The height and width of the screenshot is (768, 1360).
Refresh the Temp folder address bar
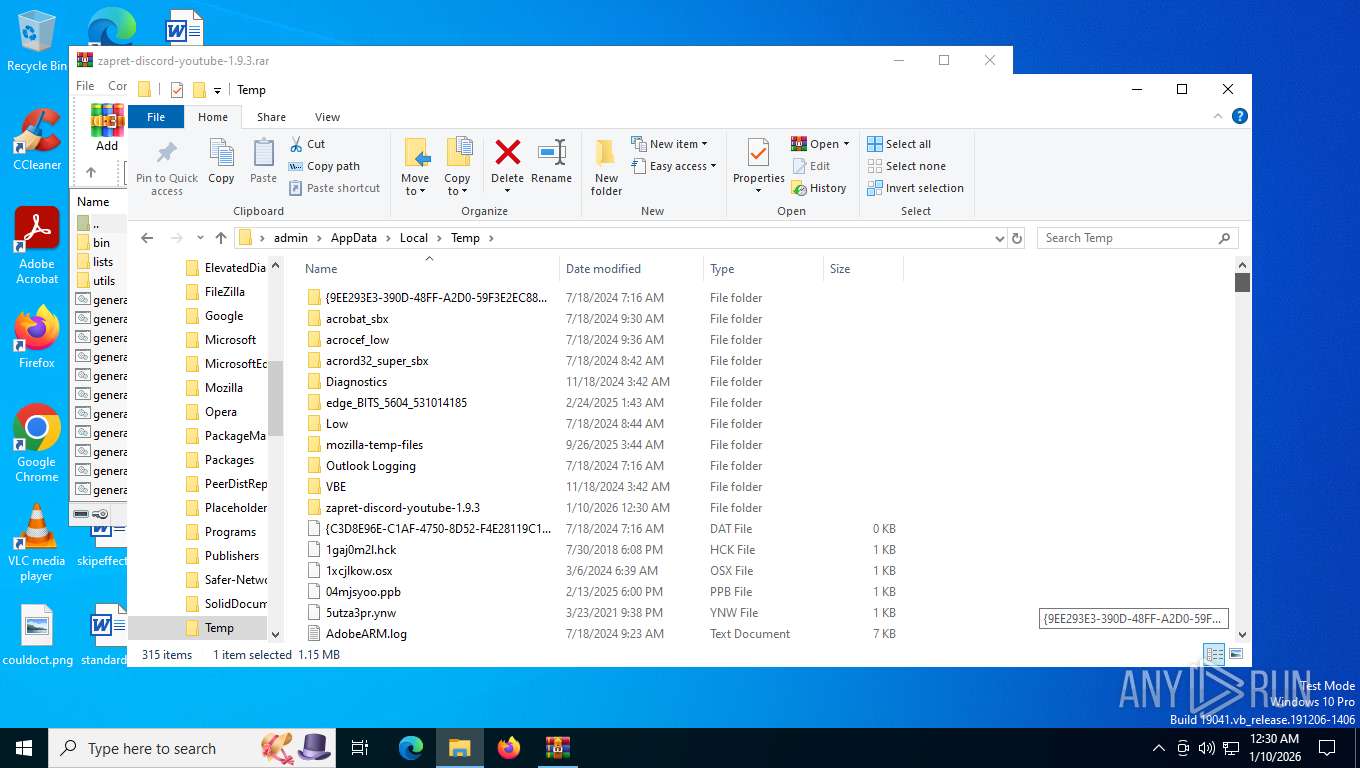click(x=1017, y=238)
